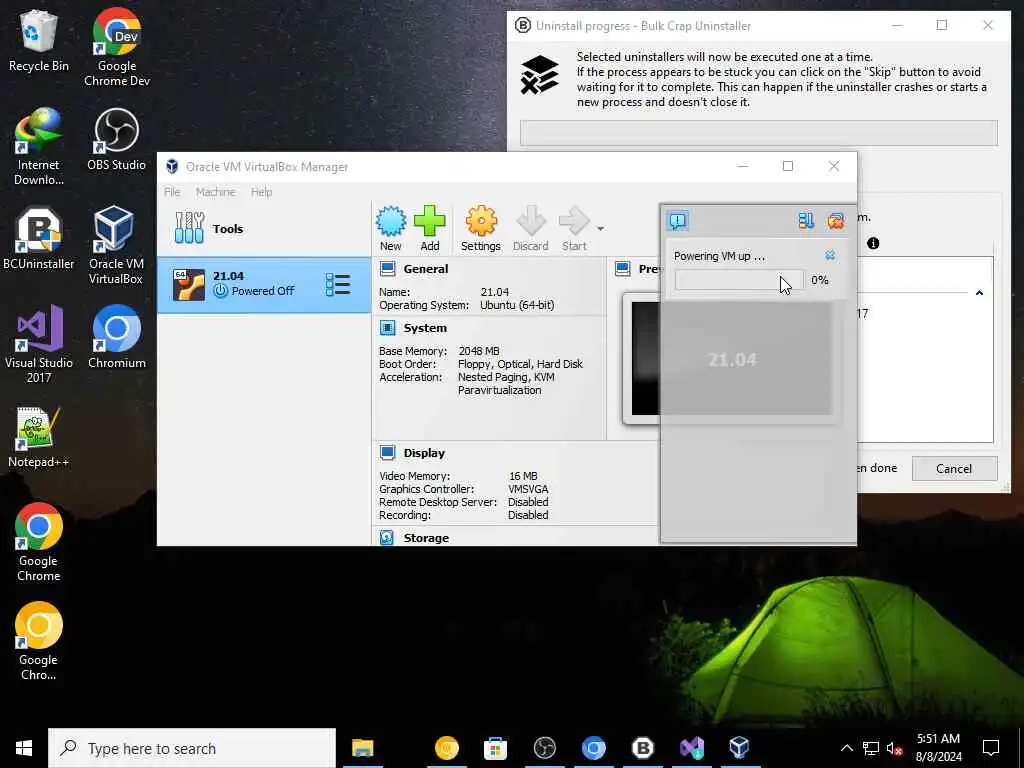Open Oracle VM VirtualBox desktop shortcut
Viewport: 1024px width, 768px height.
point(116,246)
